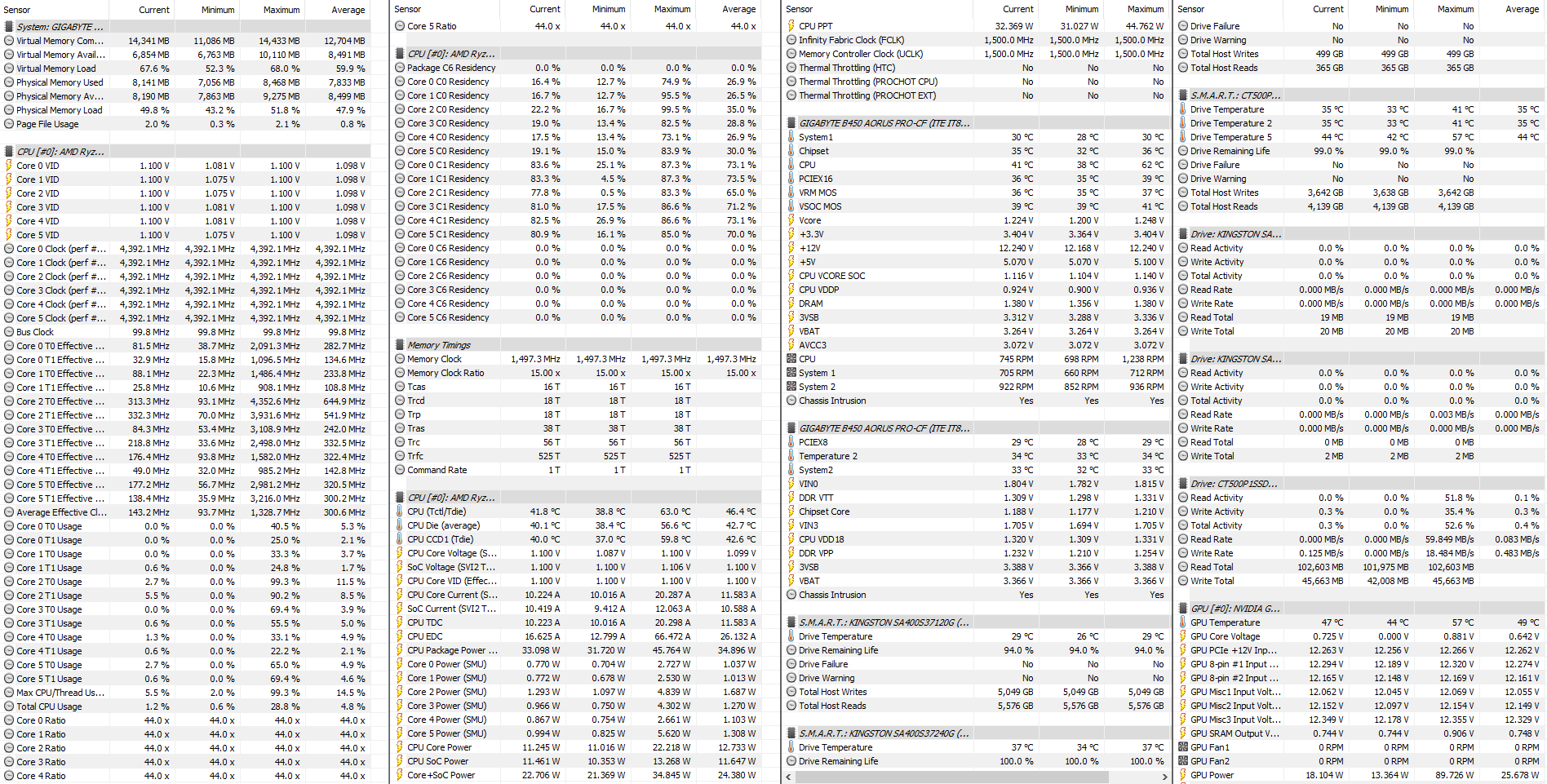The image size is (1547, 784).
Task: Select the icon beside Page File Usage
Action: coord(9,124)
